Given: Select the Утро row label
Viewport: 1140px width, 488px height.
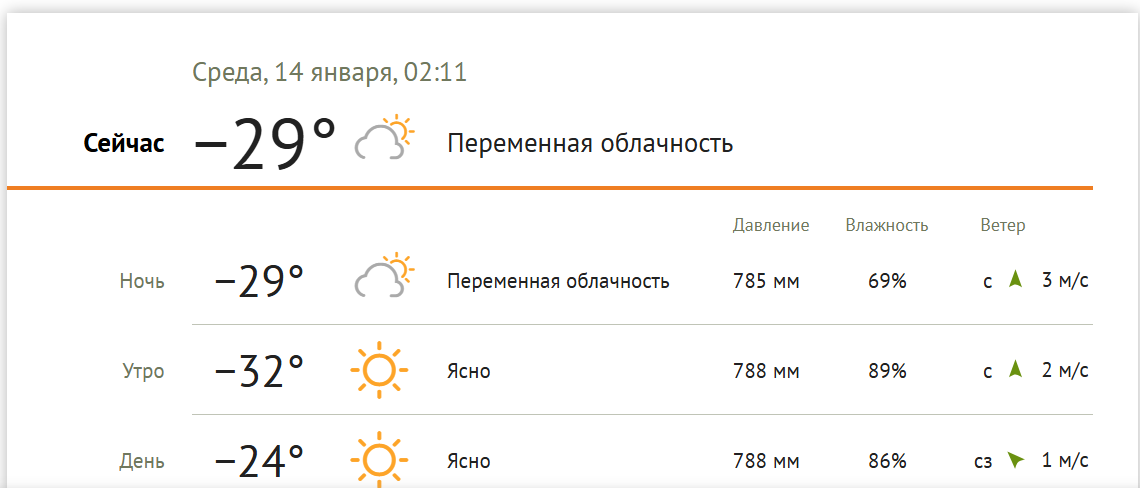Looking at the screenshot, I should pos(142,371).
